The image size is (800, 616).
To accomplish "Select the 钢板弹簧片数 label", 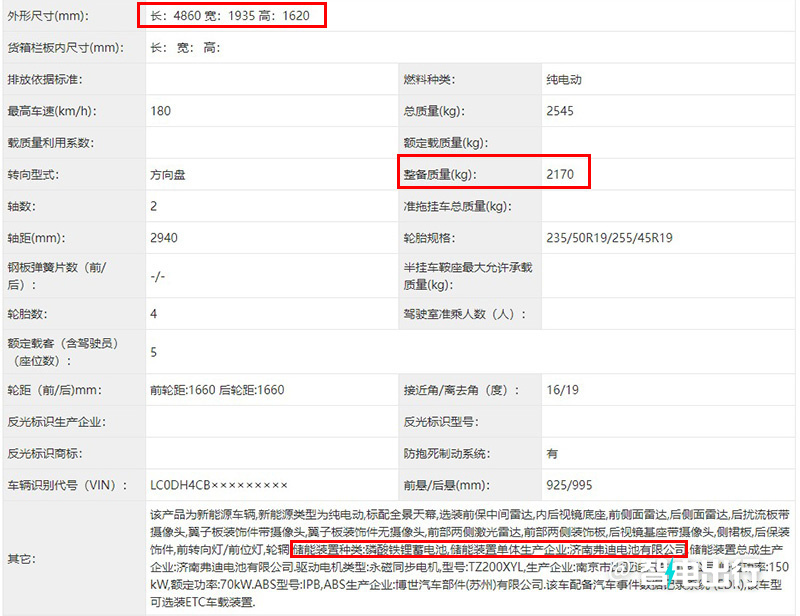I will pyautogui.click(x=57, y=276).
